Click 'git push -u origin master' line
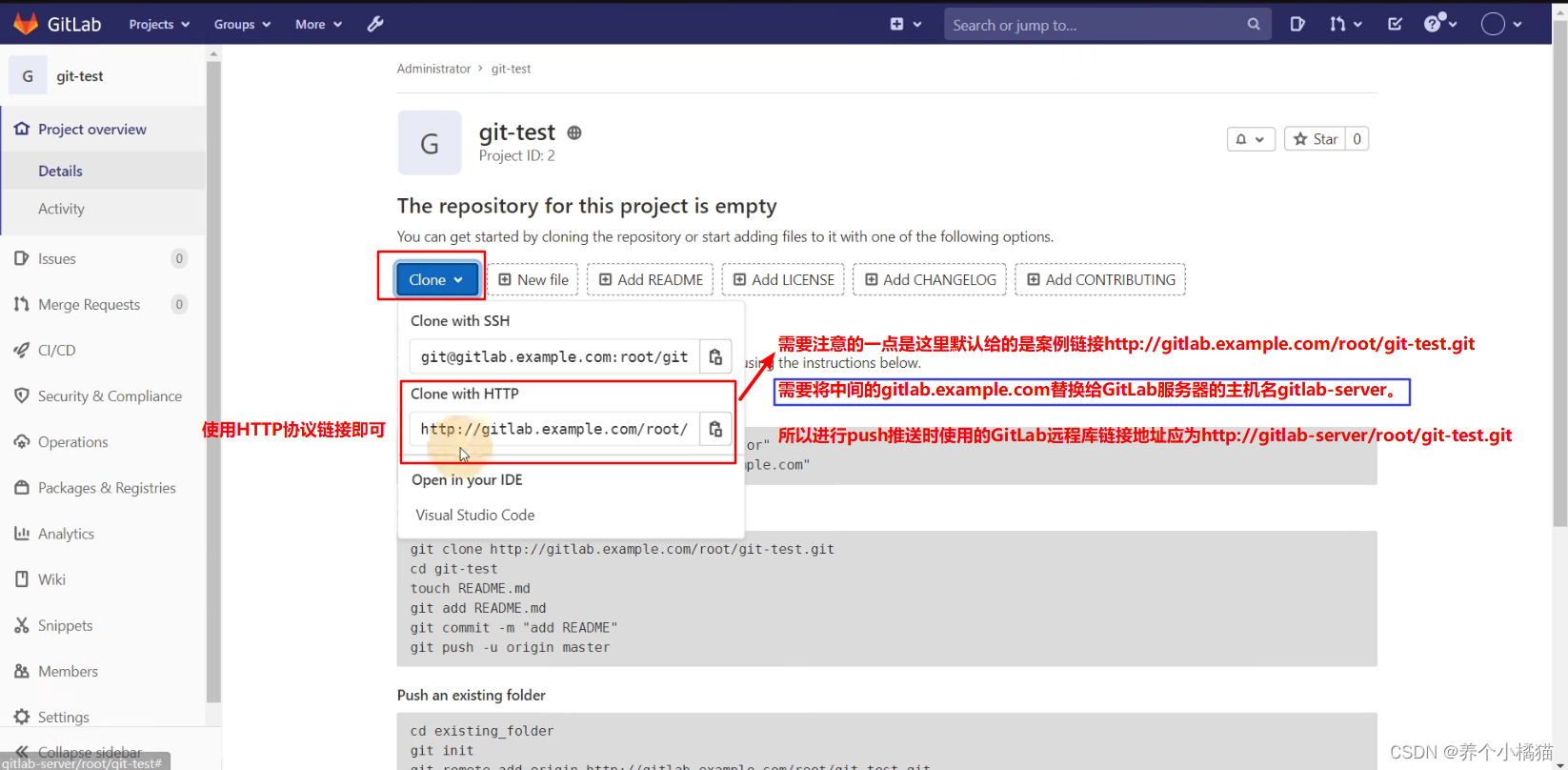Screen dimensions: 1568x770 point(510,647)
